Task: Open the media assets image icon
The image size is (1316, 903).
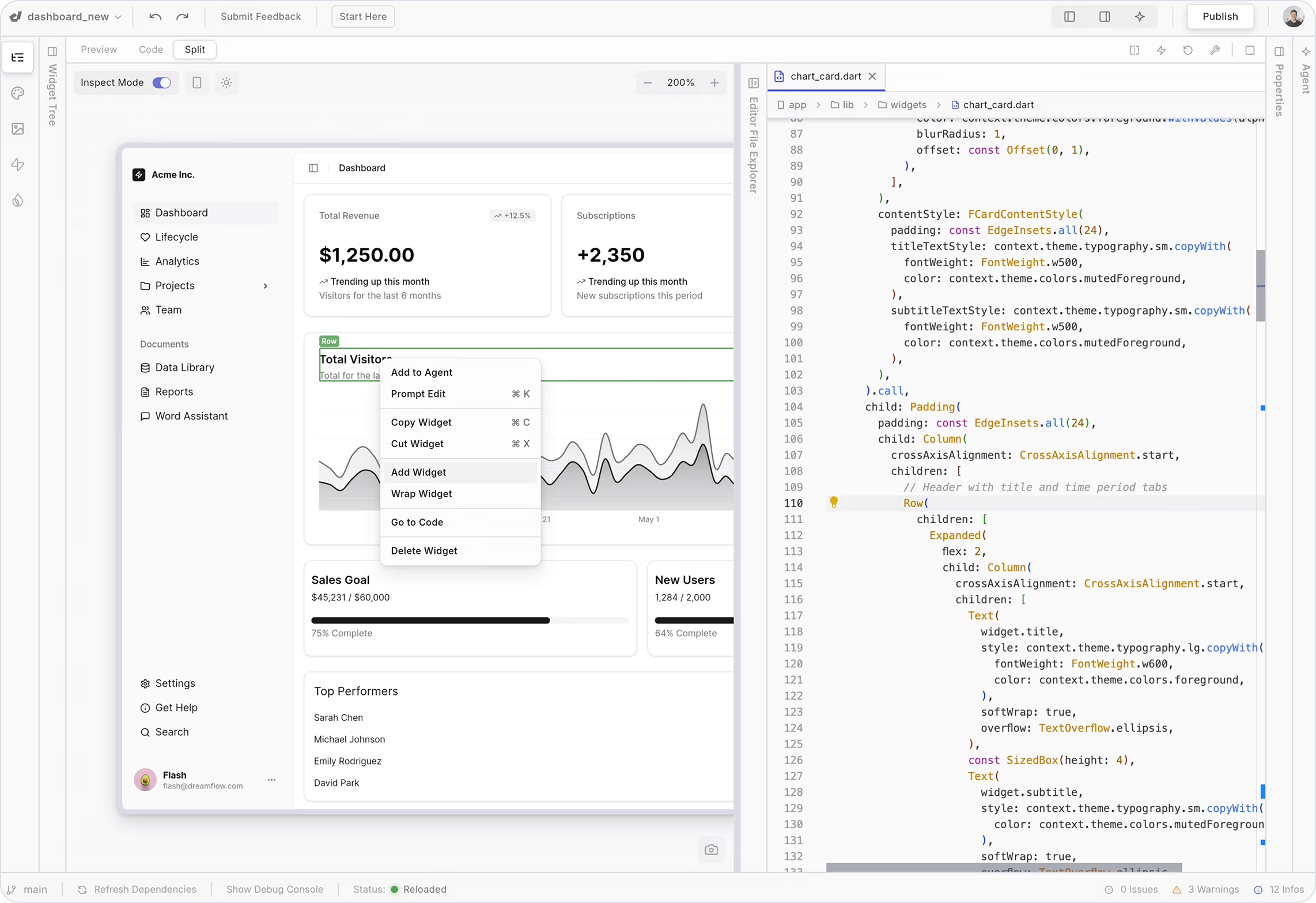Action: (x=18, y=129)
